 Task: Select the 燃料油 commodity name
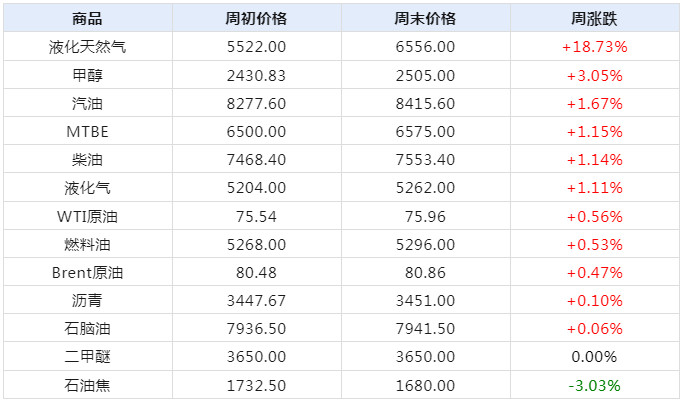coord(87,244)
